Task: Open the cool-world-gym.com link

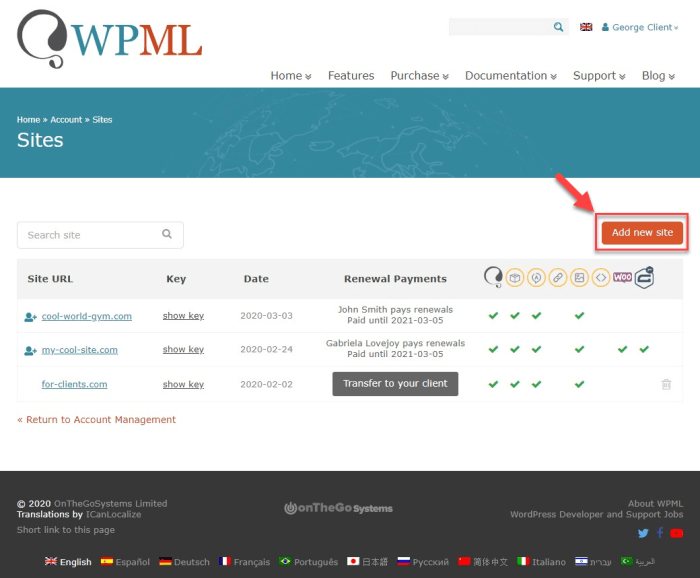Action: point(87,316)
